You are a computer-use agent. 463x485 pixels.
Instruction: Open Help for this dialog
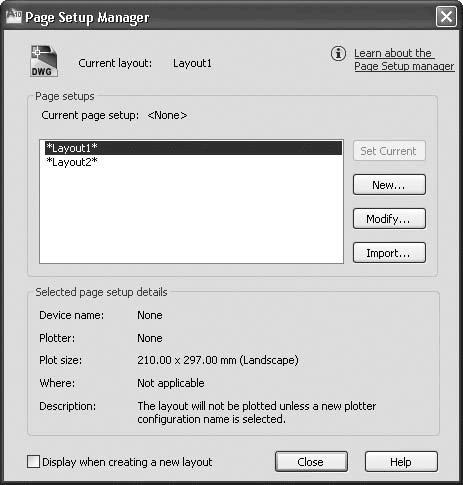point(401,462)
